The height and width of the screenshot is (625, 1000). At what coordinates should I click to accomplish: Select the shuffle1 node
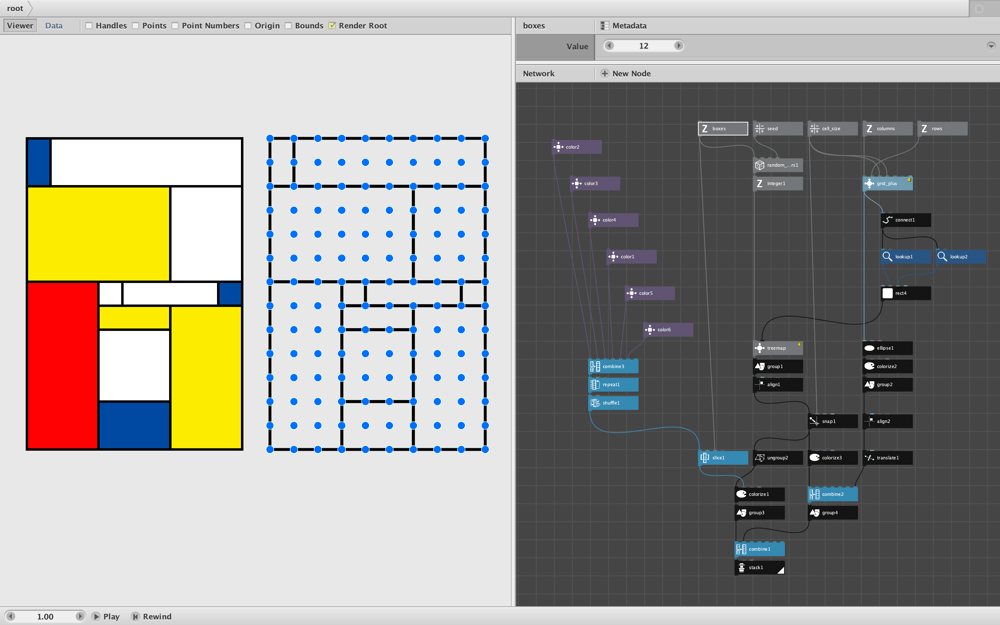pyautogui.click(x=613, y=403)
